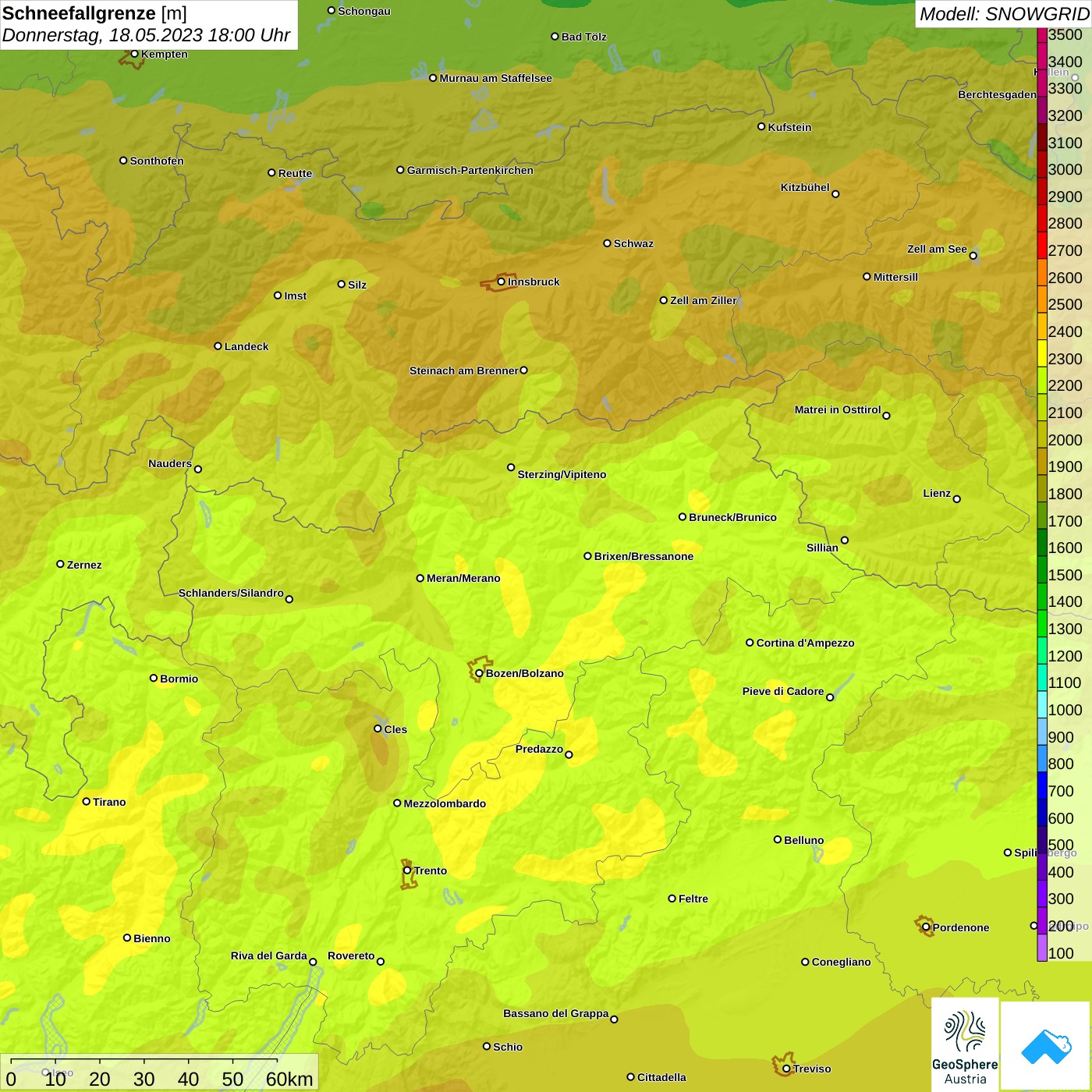The width and height of the screenshot is (1092, 1092).
Task: Click the Tirano location dot
Action: click(x=87, y=801)
